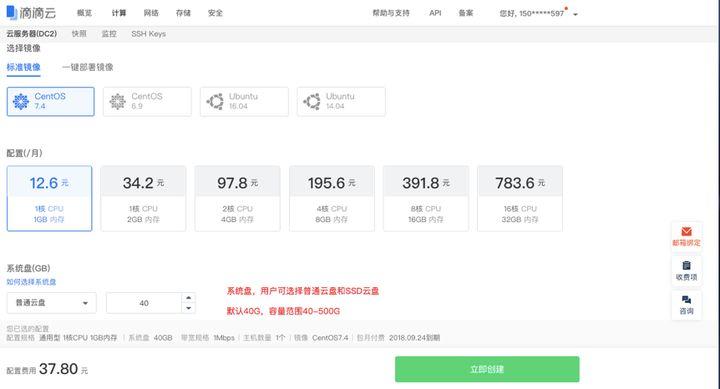Viewport: 720px width, 389px height.
Task: Open the 存储 nav menu
Action: point(183,13)
